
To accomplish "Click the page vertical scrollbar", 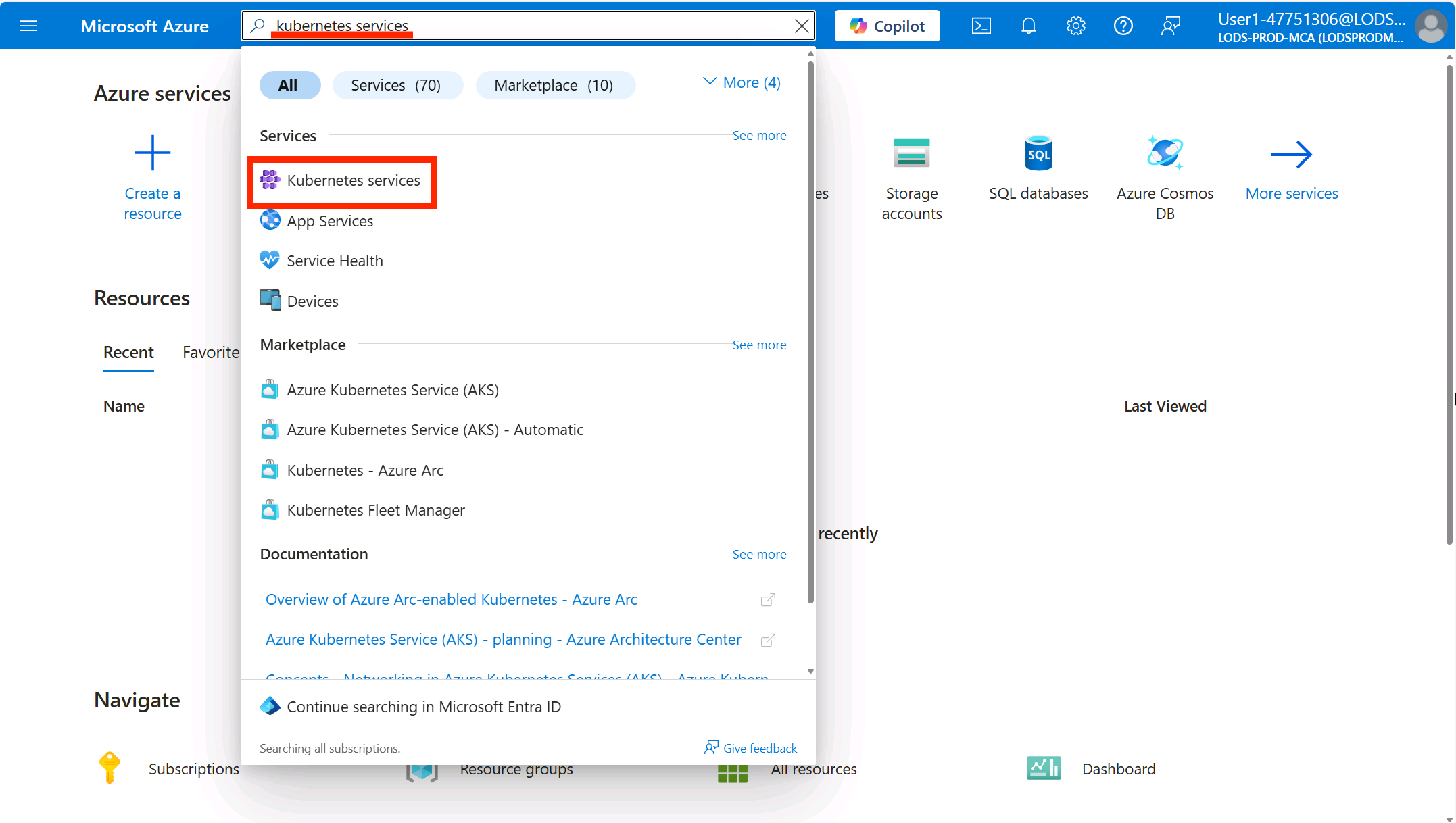I will coord(1449,304).
